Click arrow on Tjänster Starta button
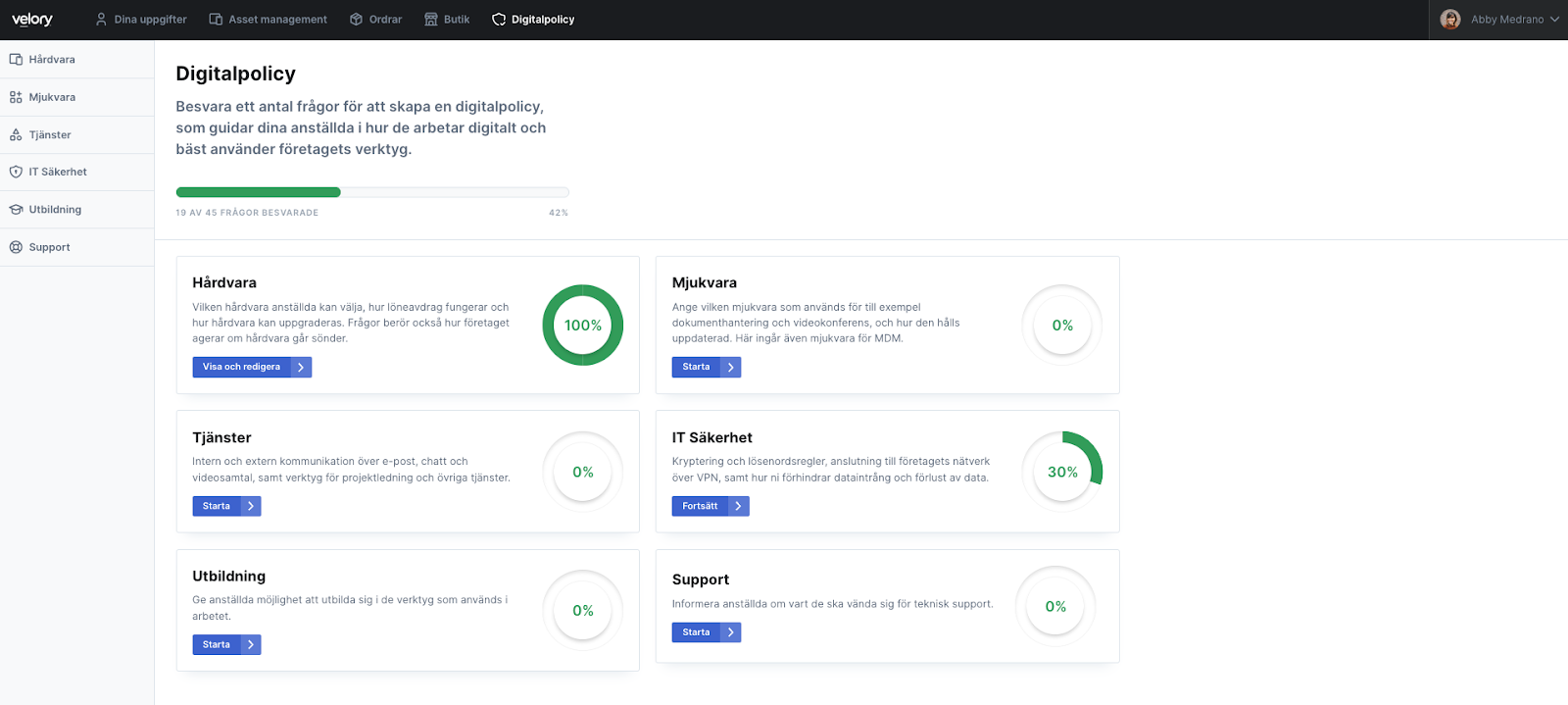The height and width of the screenshot is (705, 1568). coord(251,506)
